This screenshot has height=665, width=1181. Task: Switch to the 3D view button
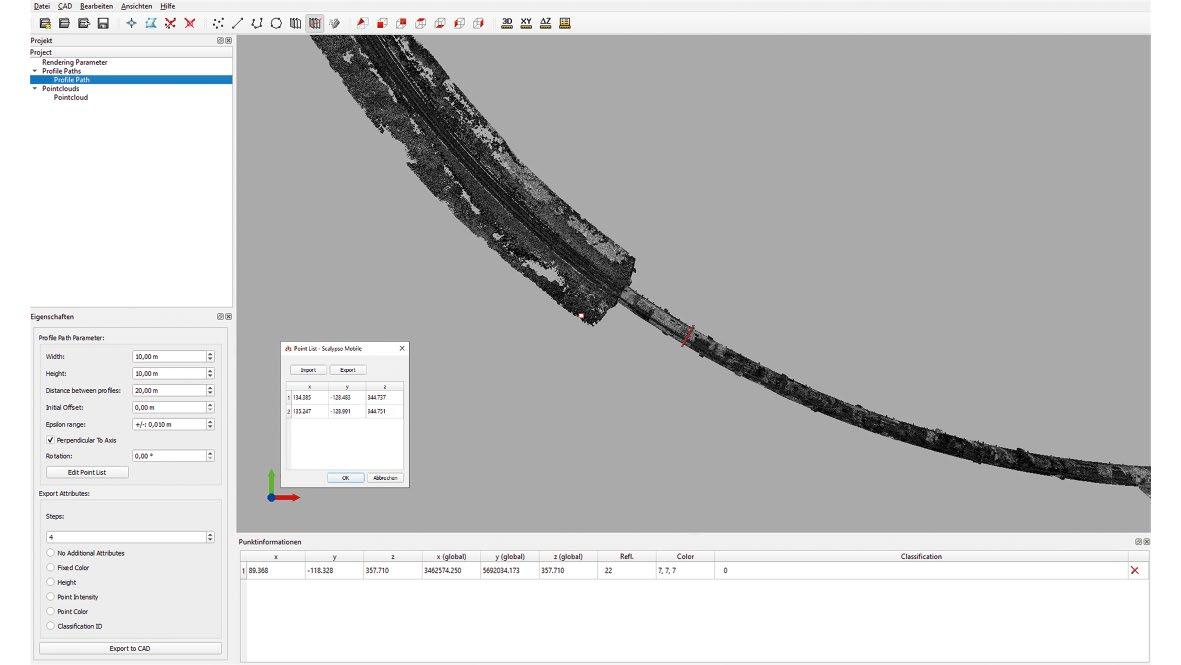(x=507, y=23)
